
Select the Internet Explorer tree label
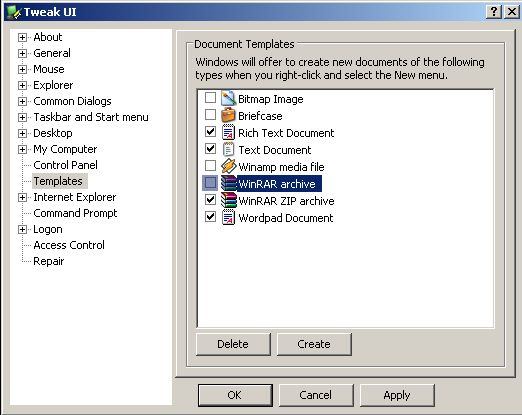coord(75,197)
